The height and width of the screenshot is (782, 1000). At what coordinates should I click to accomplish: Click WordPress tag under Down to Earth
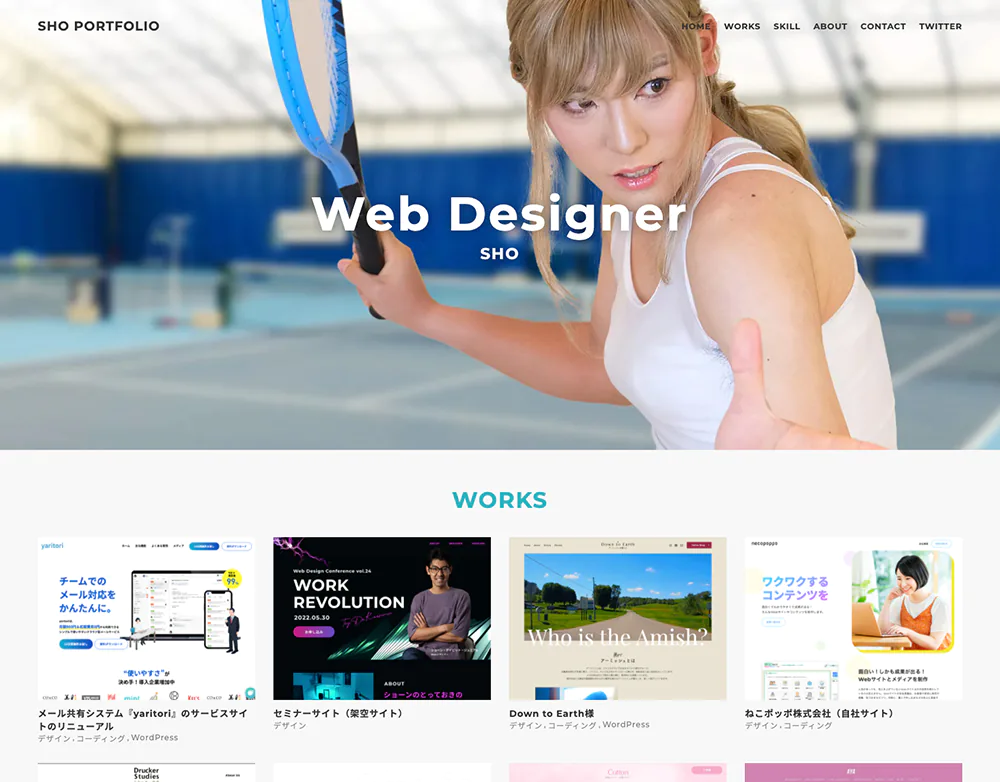pyautogui.click(x=625, y=725)
